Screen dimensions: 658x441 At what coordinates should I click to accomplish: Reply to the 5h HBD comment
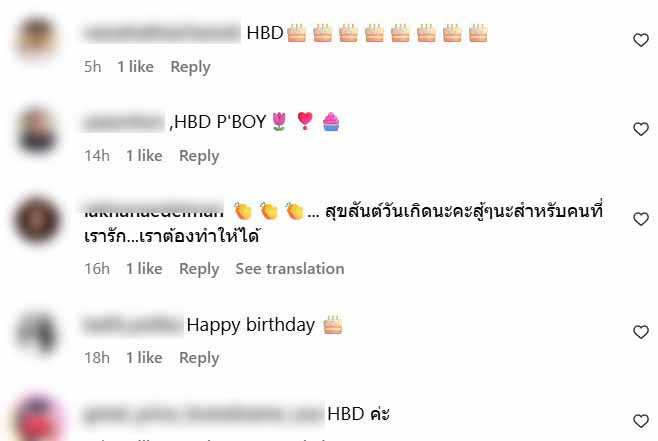tap(191, 67)
